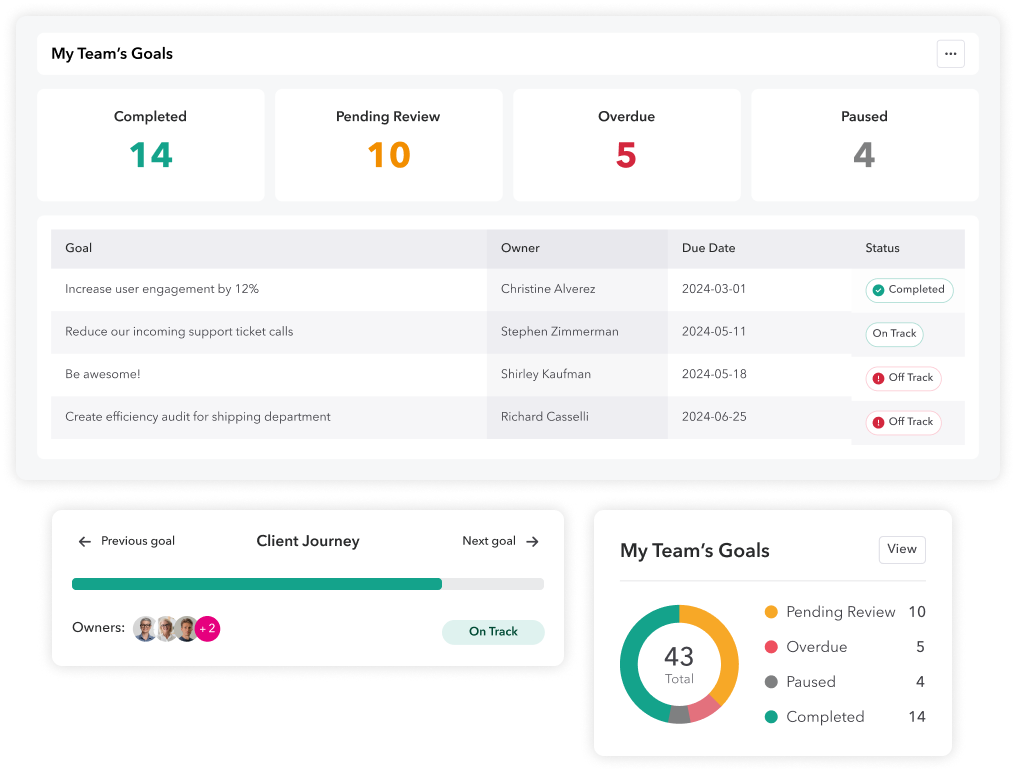Open the Overdue summary card
This screenshot has height=772, width=1016.
[626, 145]
